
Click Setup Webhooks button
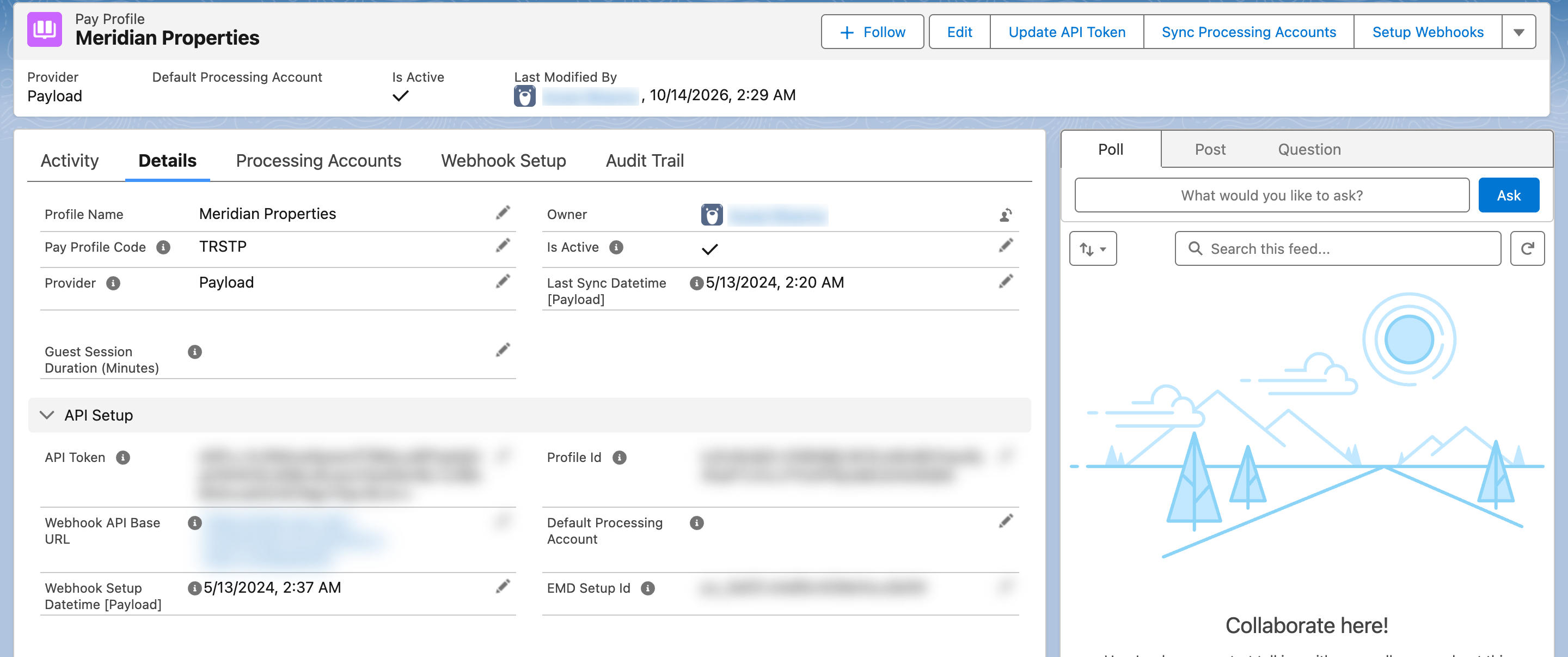point(1428,32)
